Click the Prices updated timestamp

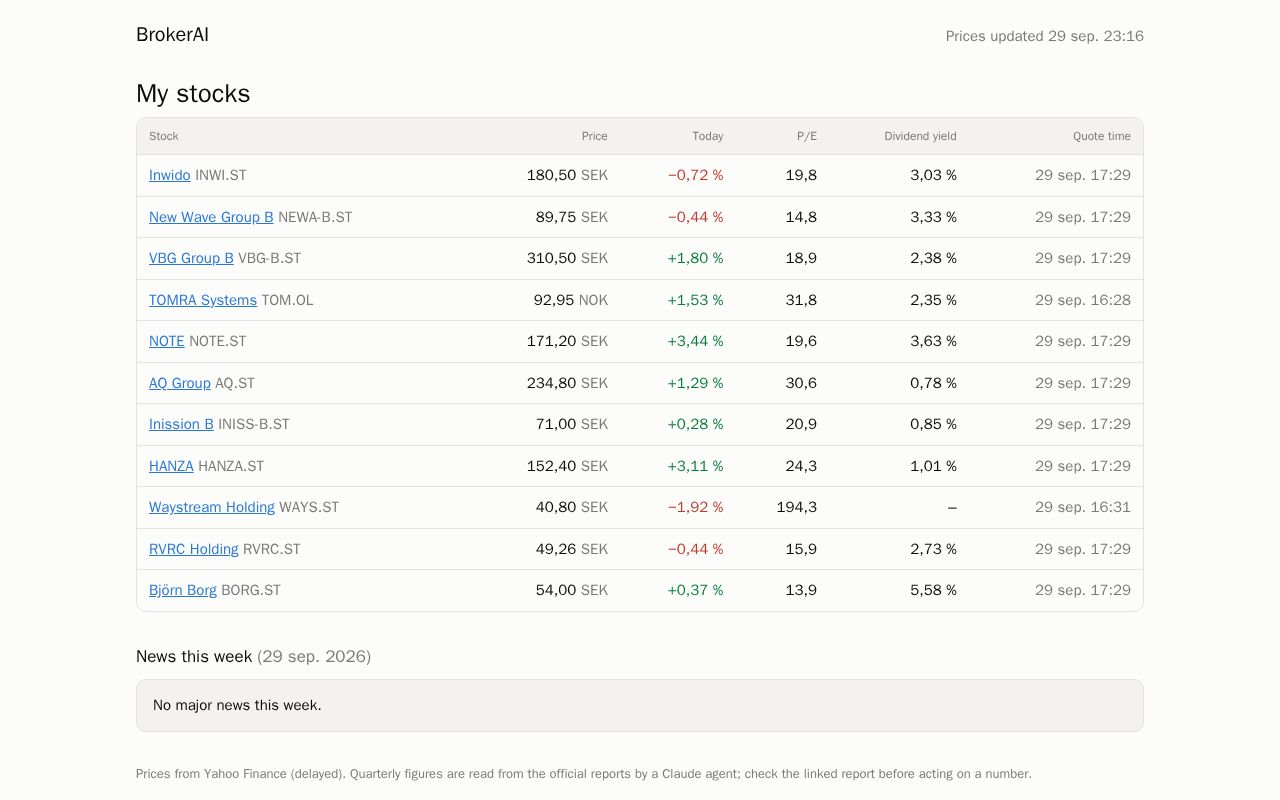click(1045, 36)
